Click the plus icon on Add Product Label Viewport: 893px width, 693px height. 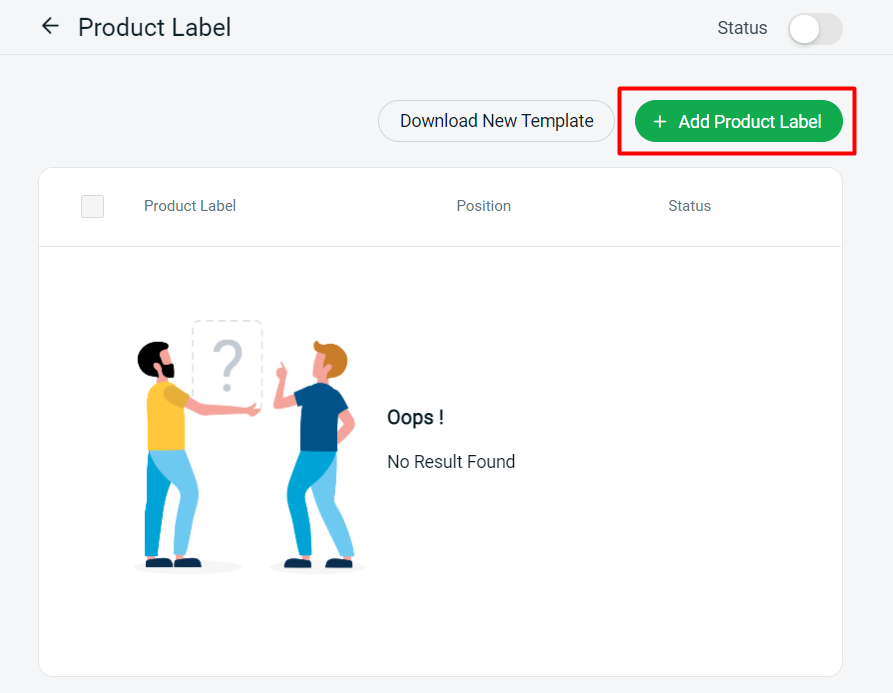point(659,121)
